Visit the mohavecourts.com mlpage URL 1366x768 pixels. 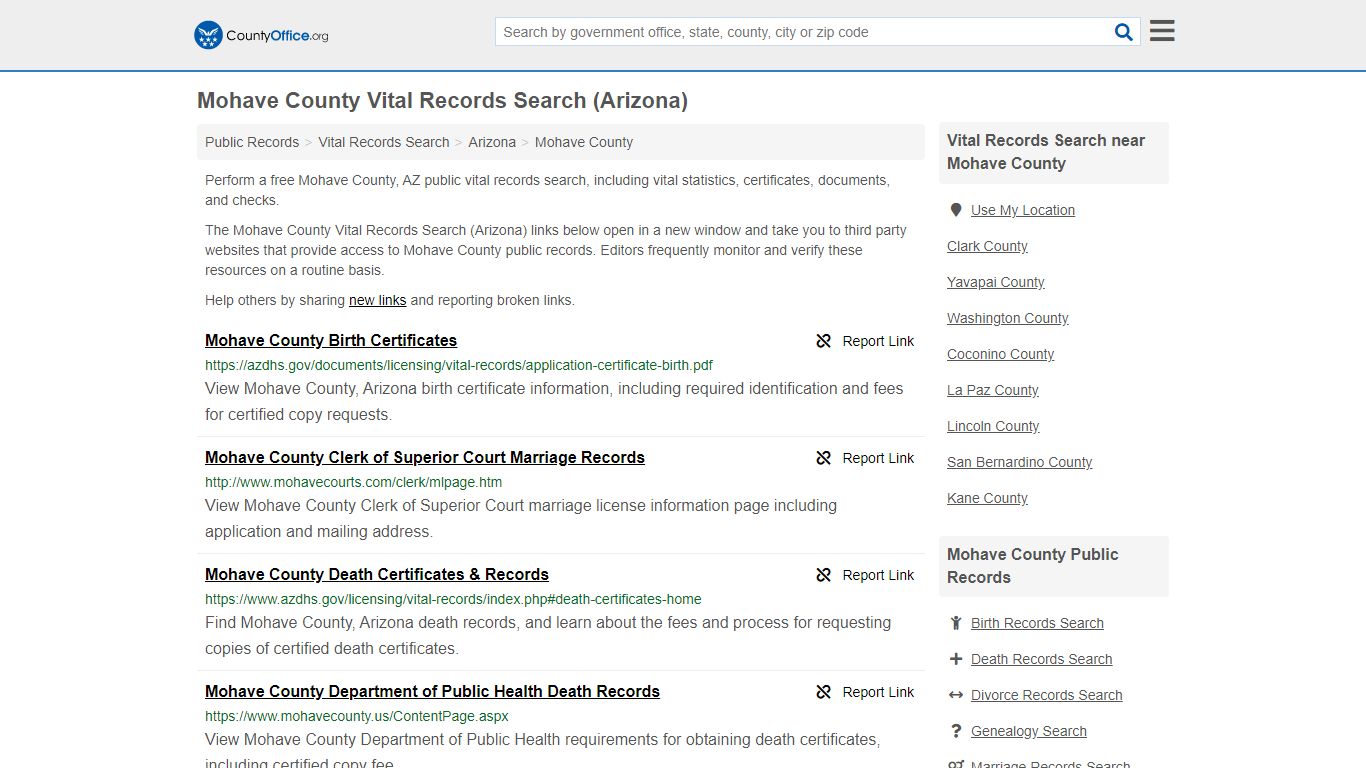tap(354, 482)
